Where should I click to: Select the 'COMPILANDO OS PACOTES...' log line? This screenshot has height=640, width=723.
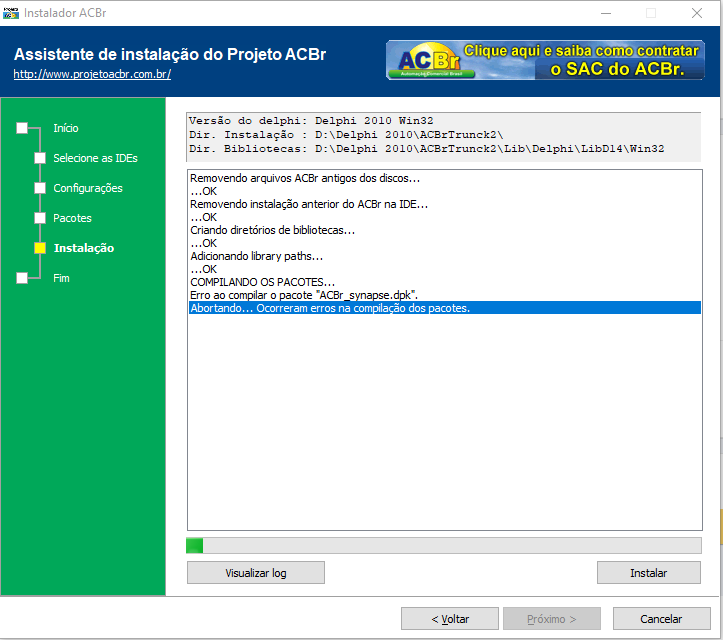(444, 282)
